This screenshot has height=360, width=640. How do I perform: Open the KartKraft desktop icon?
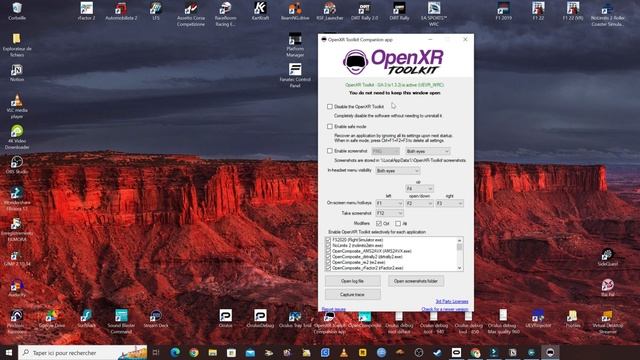[260, 11]
